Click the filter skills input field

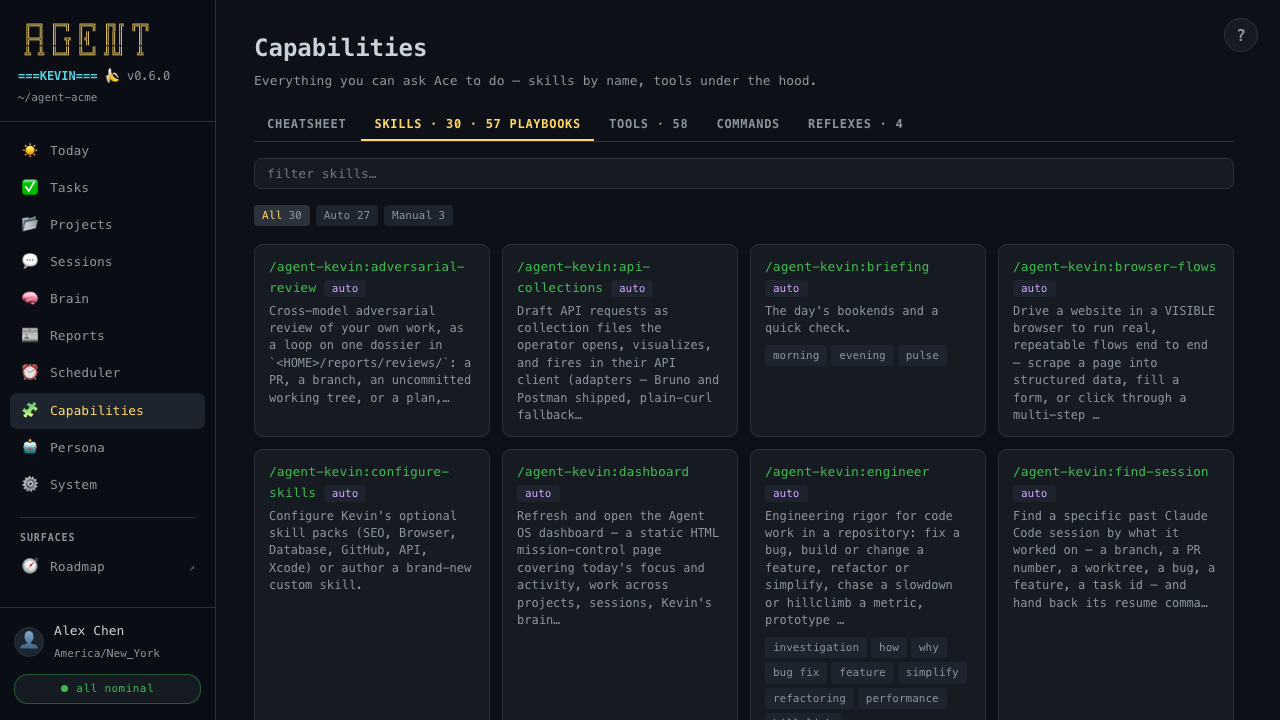coord(744,173)
